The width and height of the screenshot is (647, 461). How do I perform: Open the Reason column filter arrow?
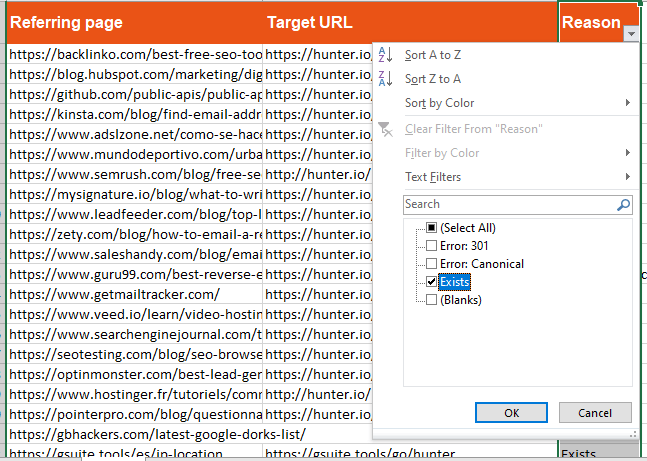[x=631, y=34]
